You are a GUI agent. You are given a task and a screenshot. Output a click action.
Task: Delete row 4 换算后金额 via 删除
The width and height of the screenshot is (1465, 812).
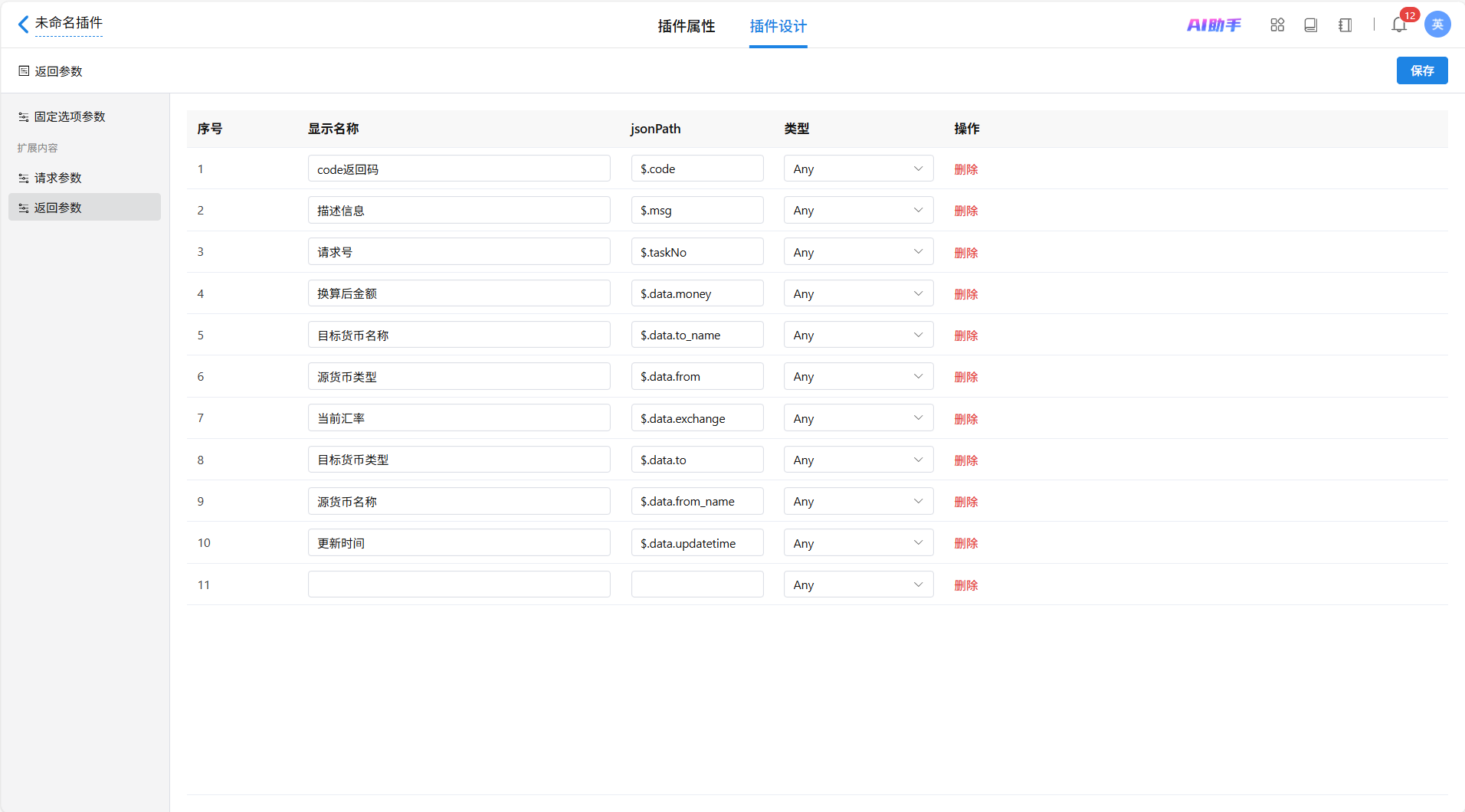coord(965,294)
